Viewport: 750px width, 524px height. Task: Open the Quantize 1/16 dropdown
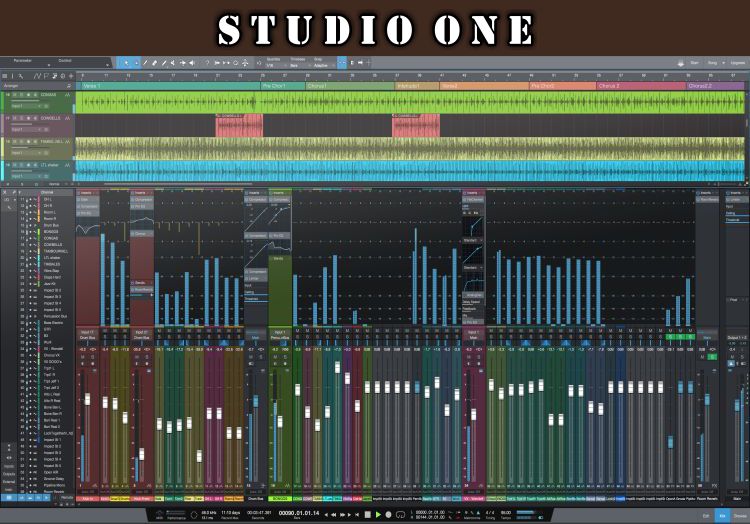(276, 65)
